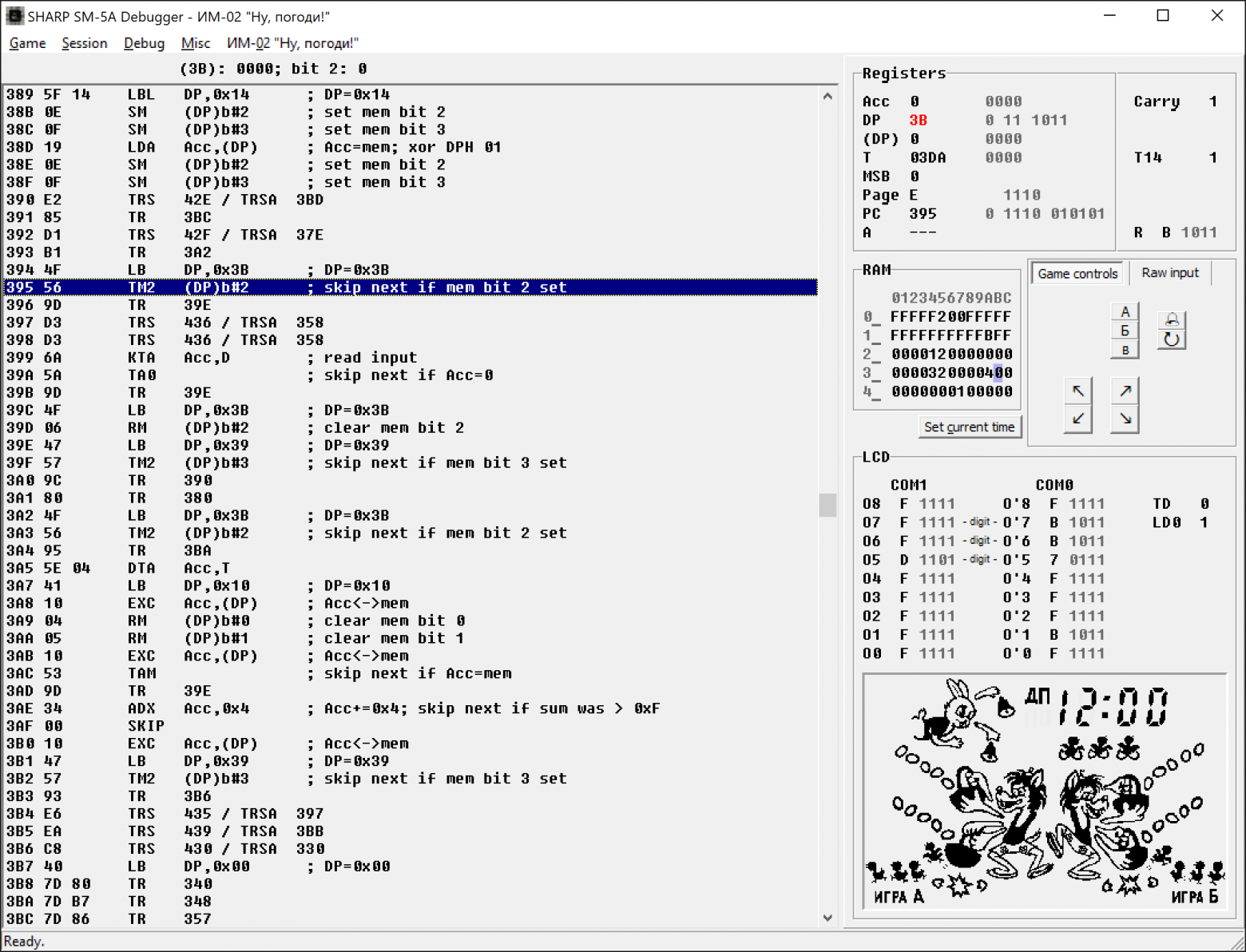
Task: Open the Debug menu
Action: pyautogui.click(x=144, y=43)
